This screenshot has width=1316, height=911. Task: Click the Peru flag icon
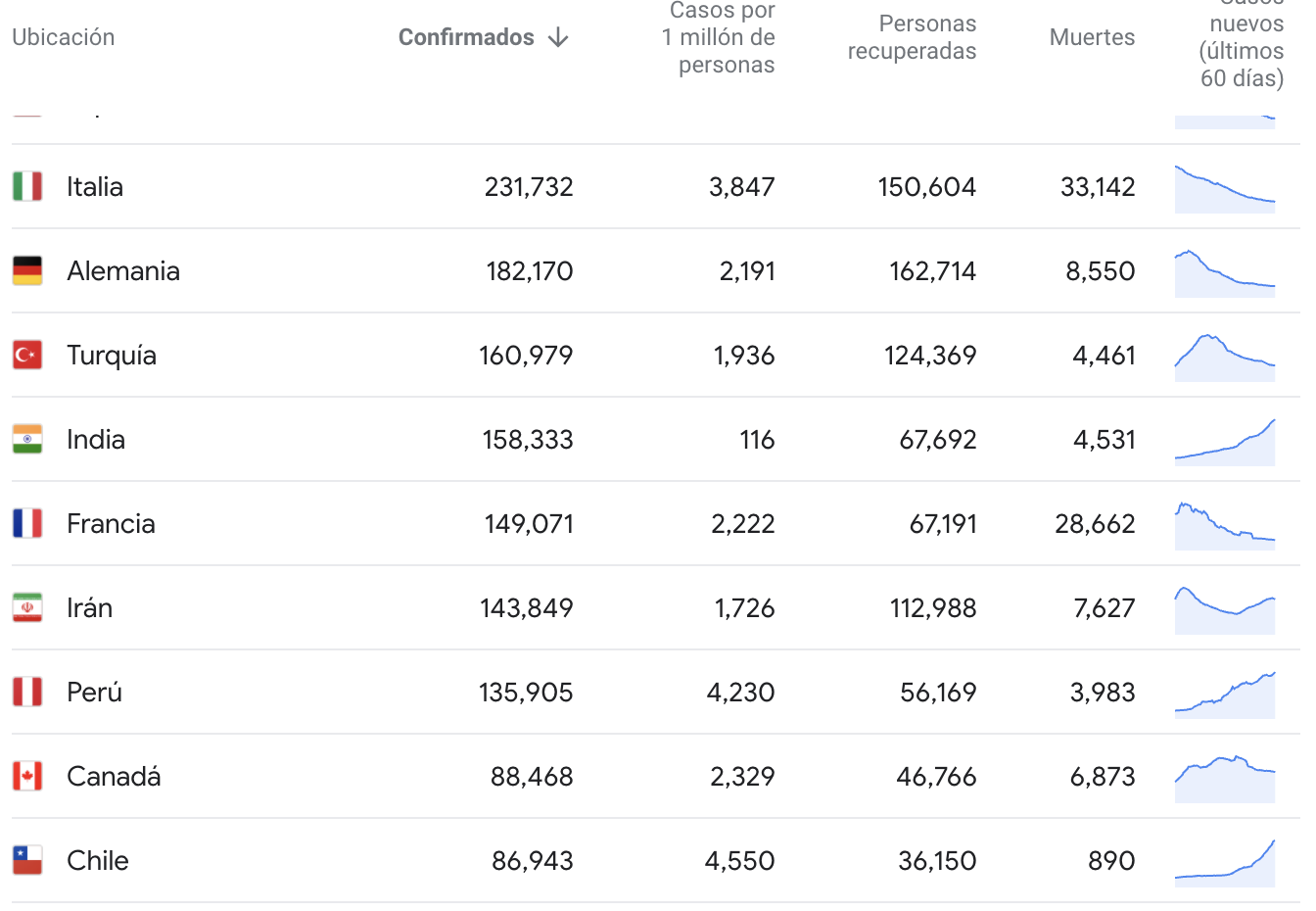coord(27,692)
